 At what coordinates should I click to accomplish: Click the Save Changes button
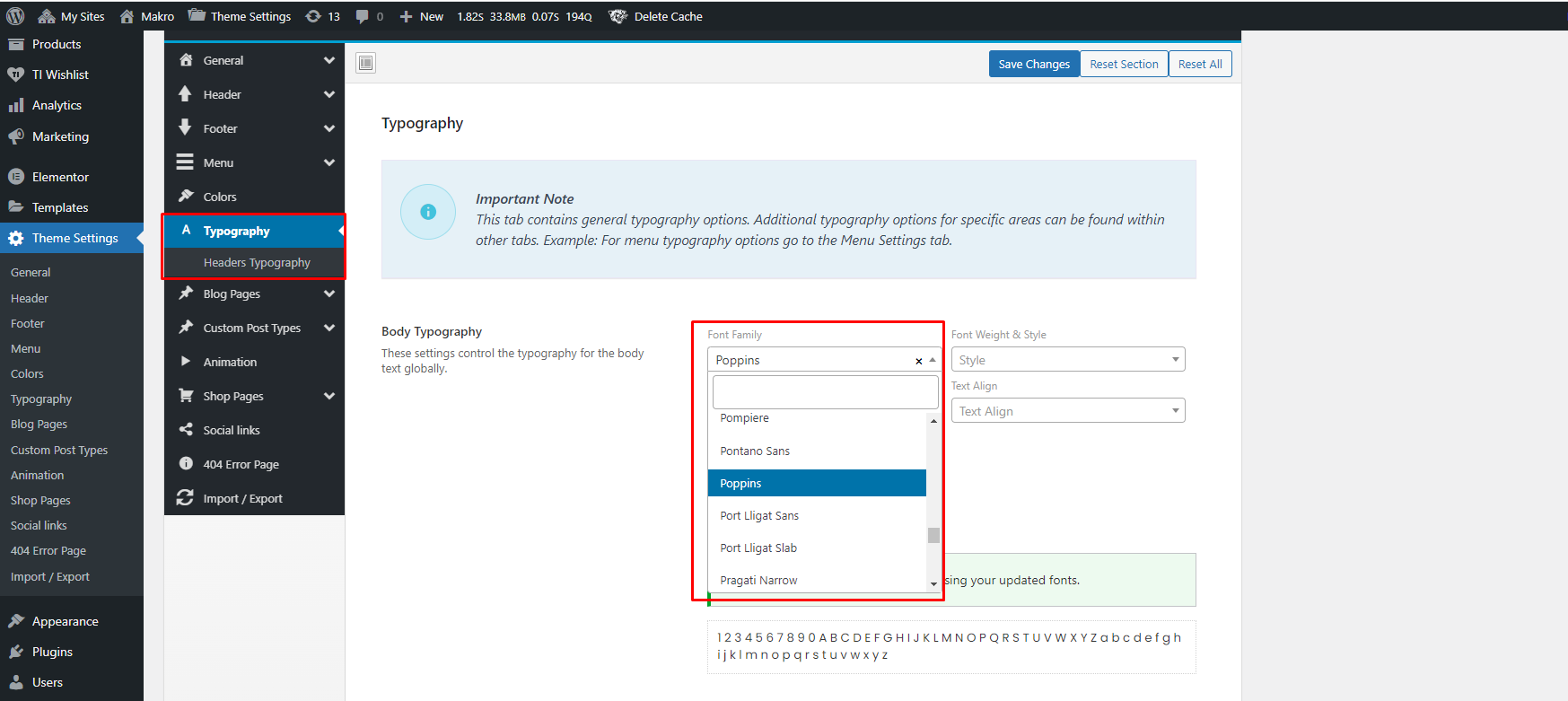pos(1034,64)
